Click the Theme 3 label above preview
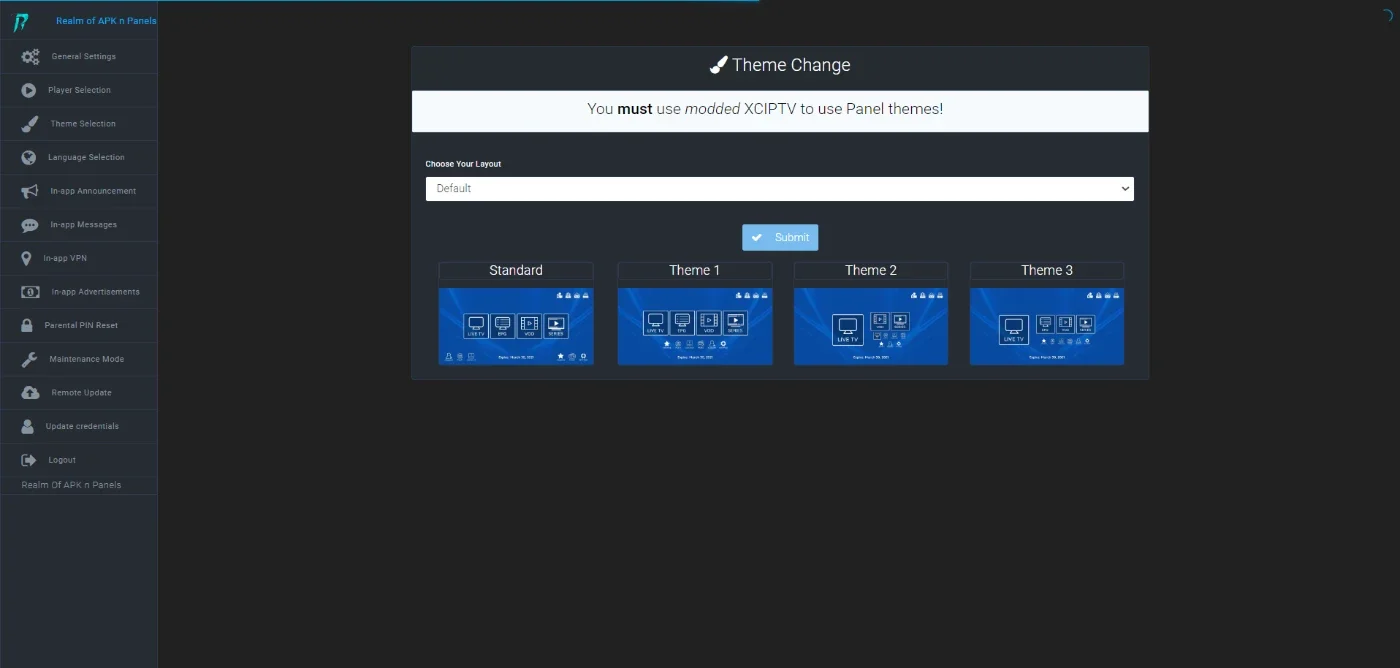 pos(1047,270)
